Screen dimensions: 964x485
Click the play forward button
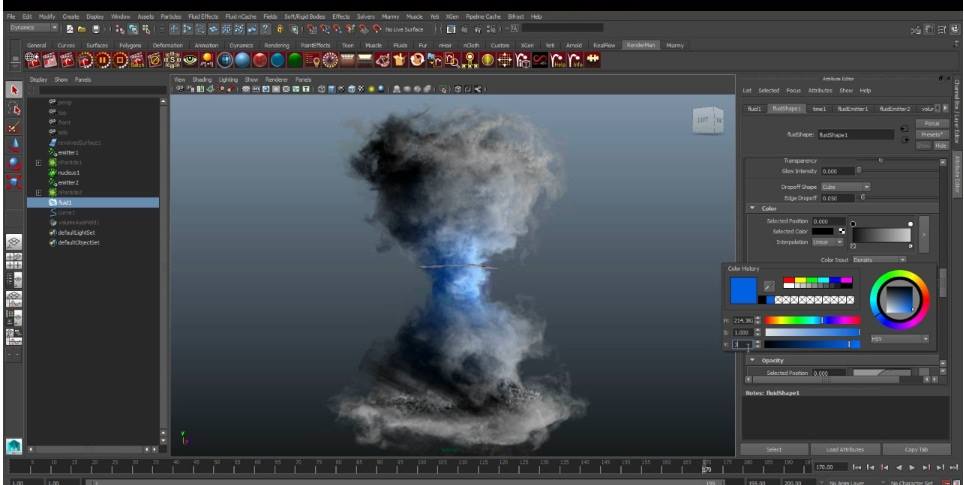click(912, 467)
